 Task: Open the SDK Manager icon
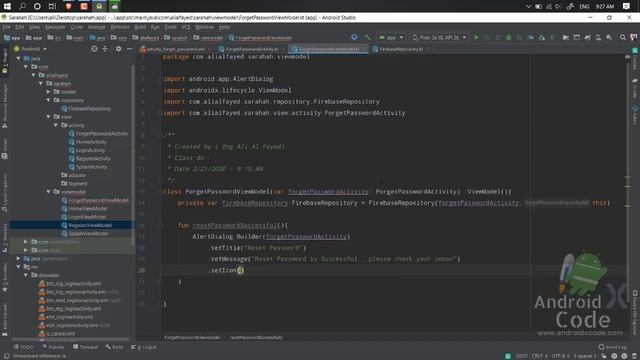point(609,38)
